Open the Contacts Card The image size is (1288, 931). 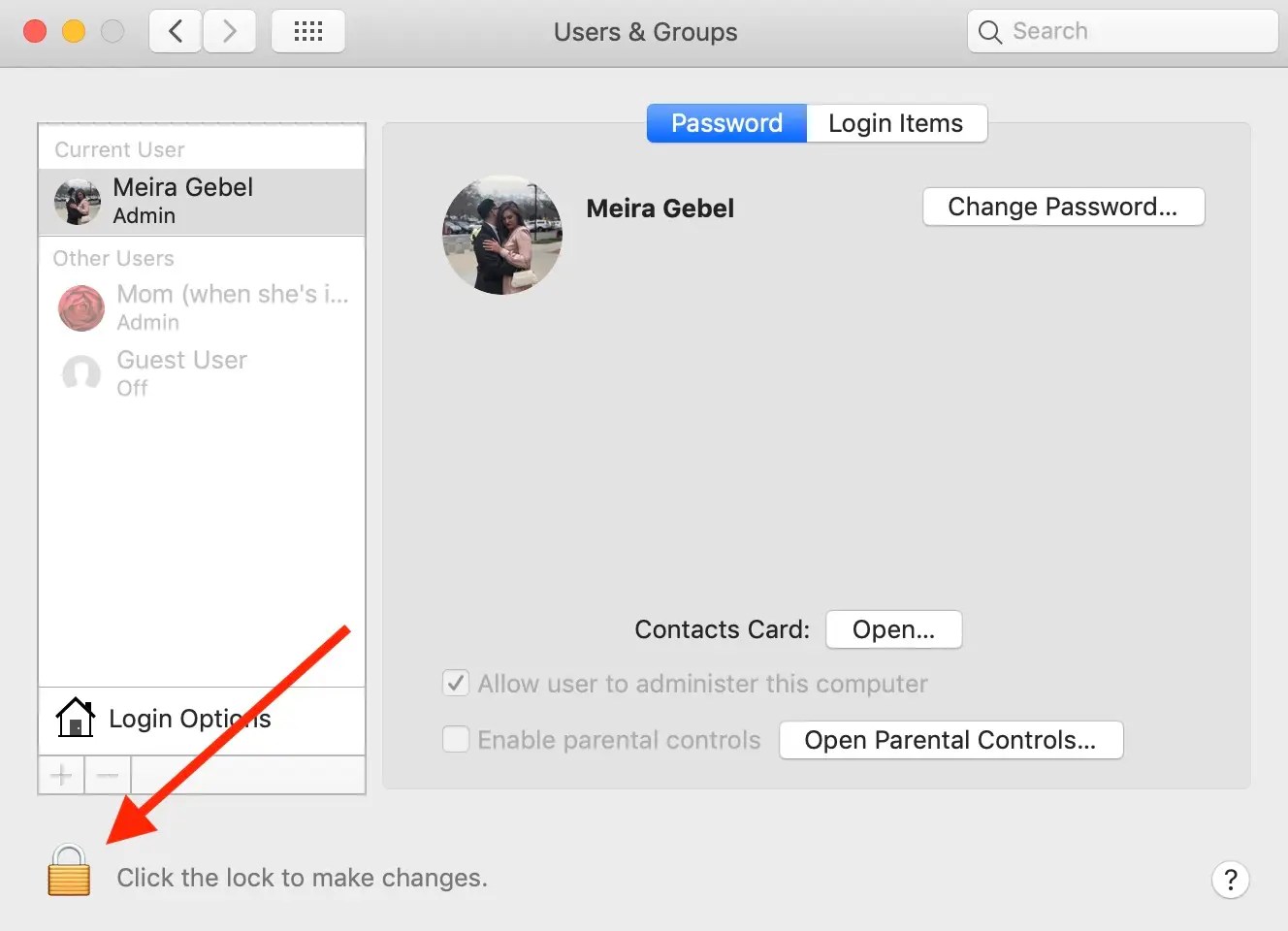(893, 629)
